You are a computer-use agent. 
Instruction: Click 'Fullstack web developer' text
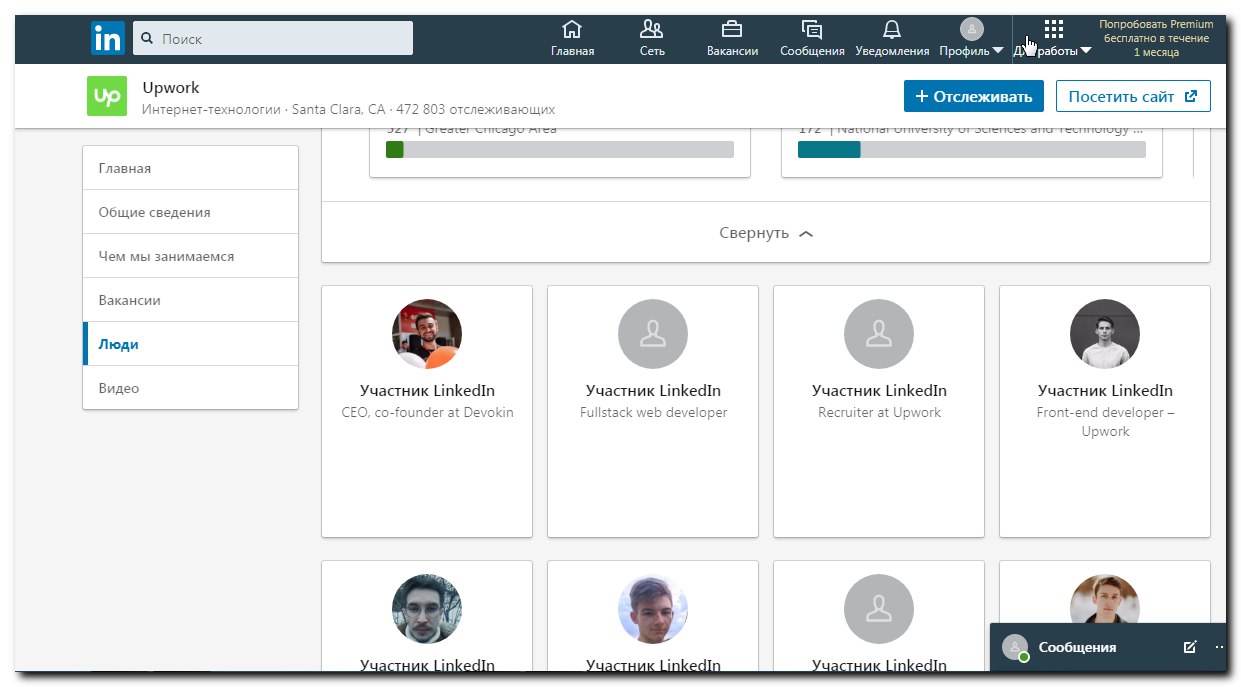pyautogui.click(x=653, y=412)
